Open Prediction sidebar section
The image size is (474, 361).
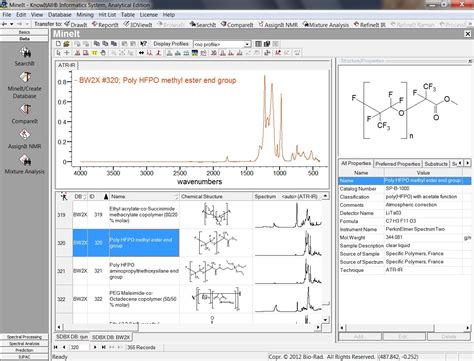pos(24,350)
